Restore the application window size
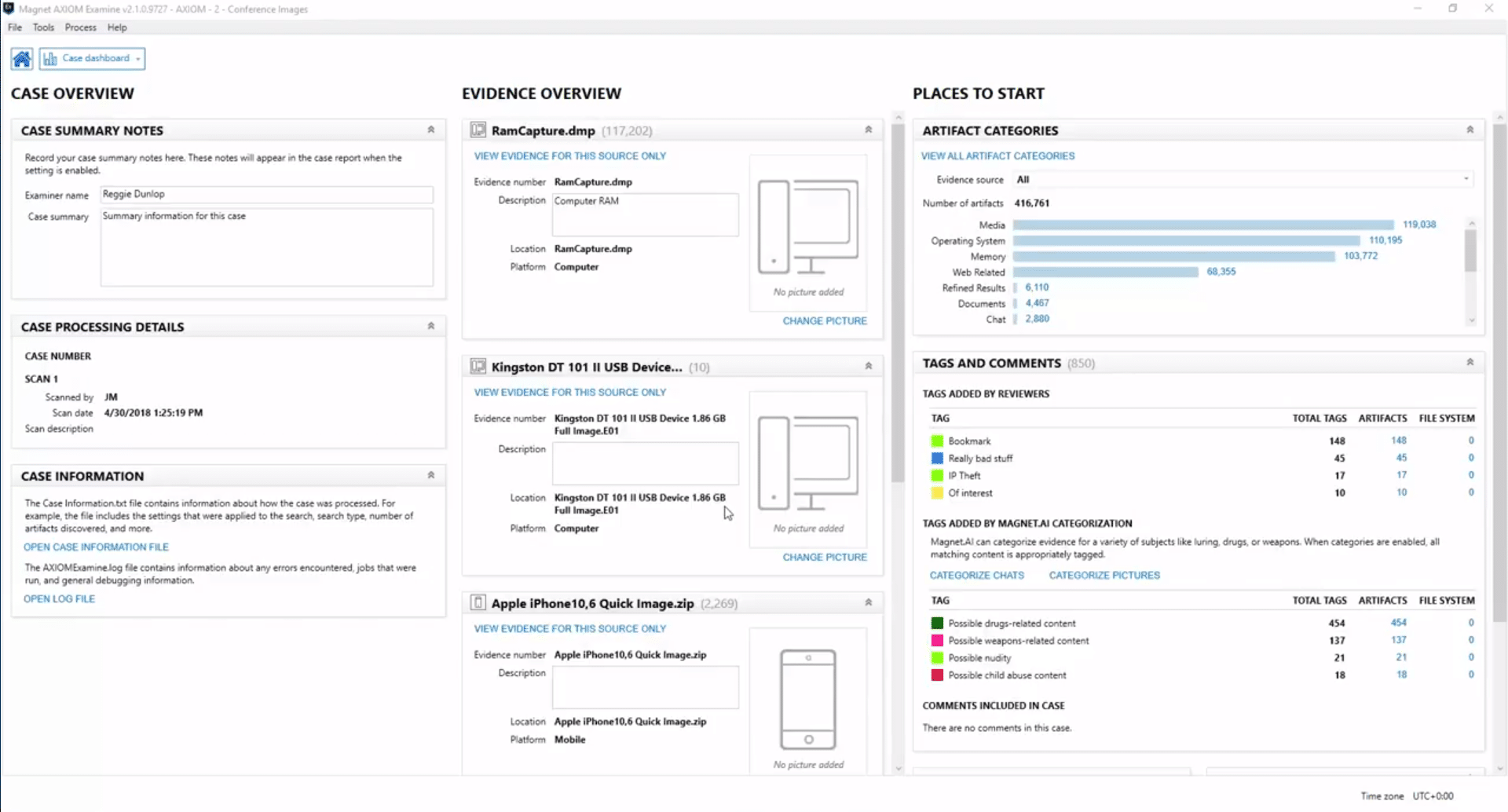The height and width of the screenshot is (812, 1508). [x=1453, y=9]
